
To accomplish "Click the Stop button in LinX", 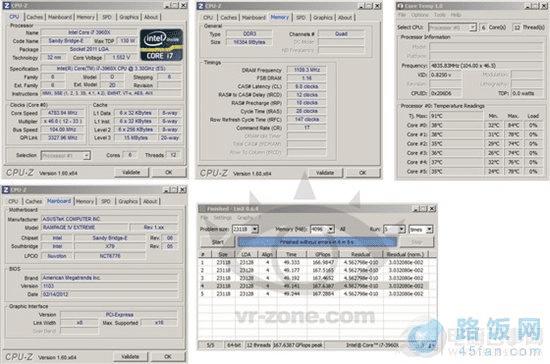I will [416, 242].
